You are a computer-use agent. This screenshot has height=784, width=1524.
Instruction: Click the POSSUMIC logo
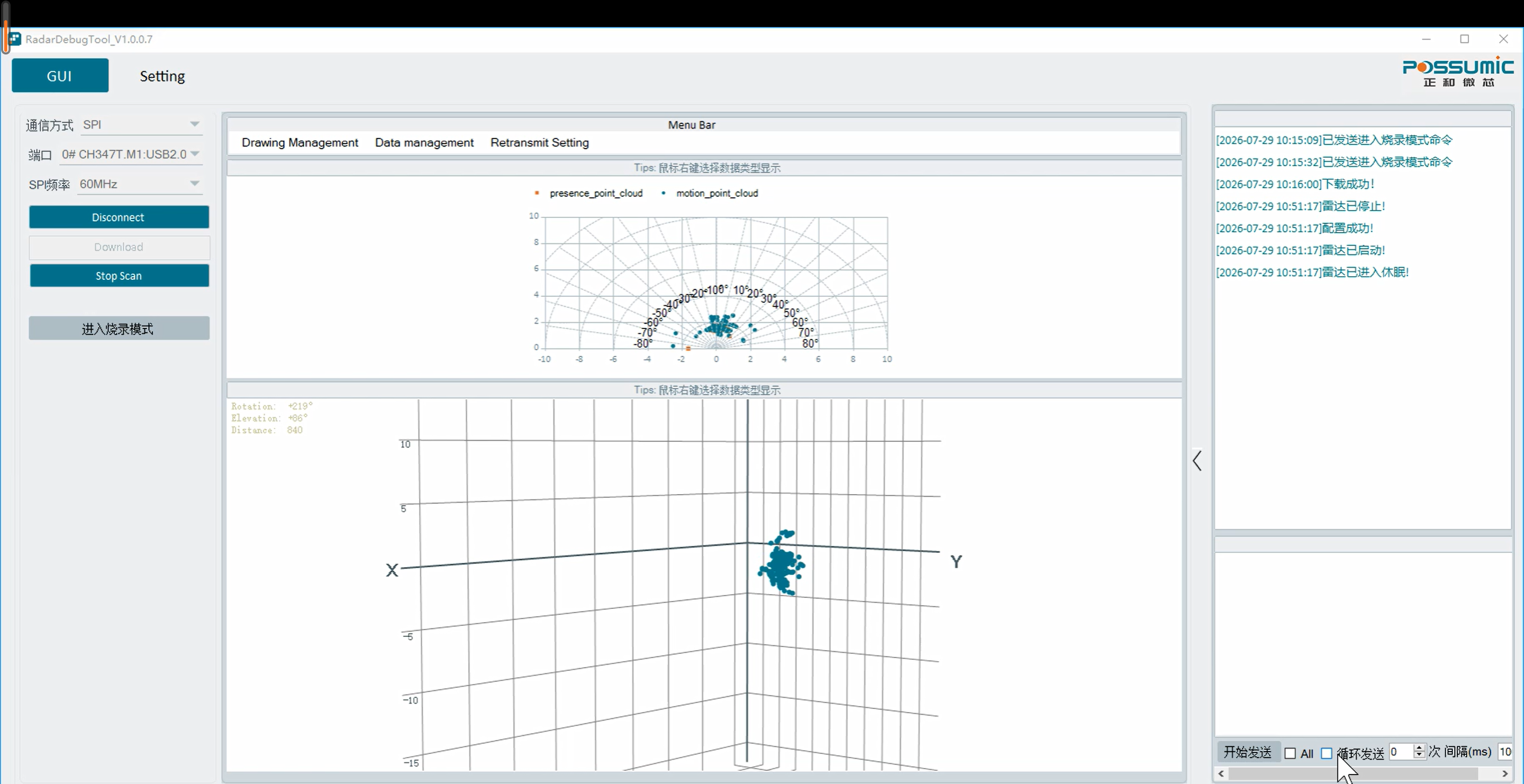click(1458, 72)
